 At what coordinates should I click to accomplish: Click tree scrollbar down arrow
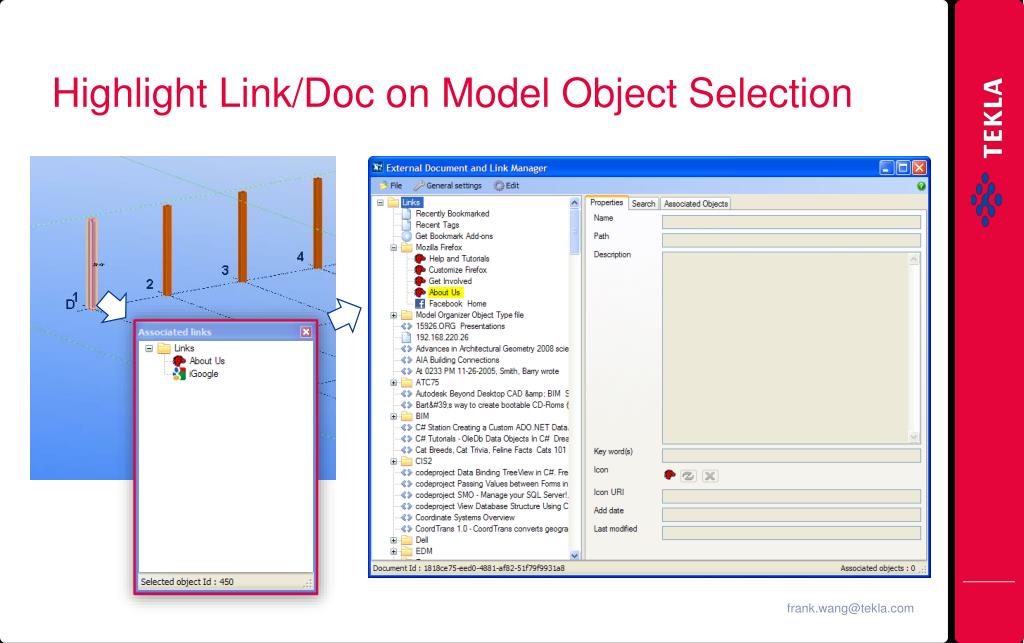pyautogui.click(x=575, y=555)
